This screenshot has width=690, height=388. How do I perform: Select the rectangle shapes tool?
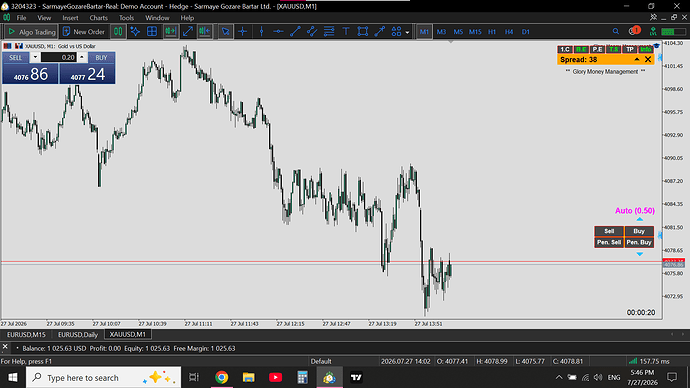coord(363,31)
